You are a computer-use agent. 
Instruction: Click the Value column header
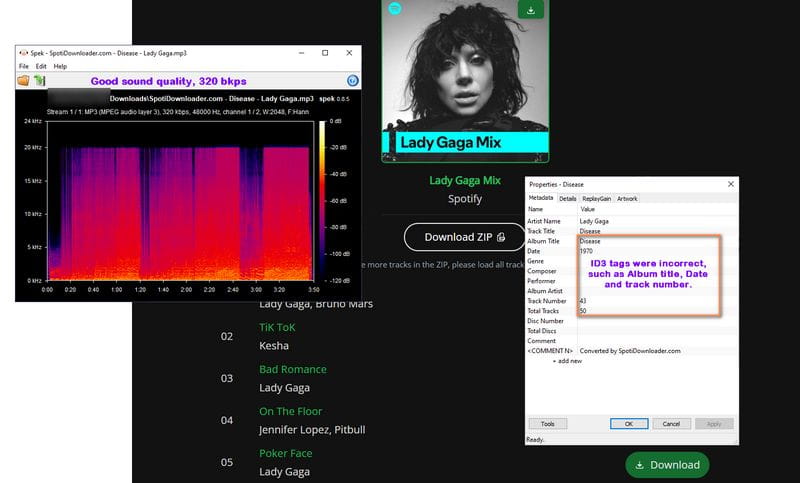click(588, 209)
